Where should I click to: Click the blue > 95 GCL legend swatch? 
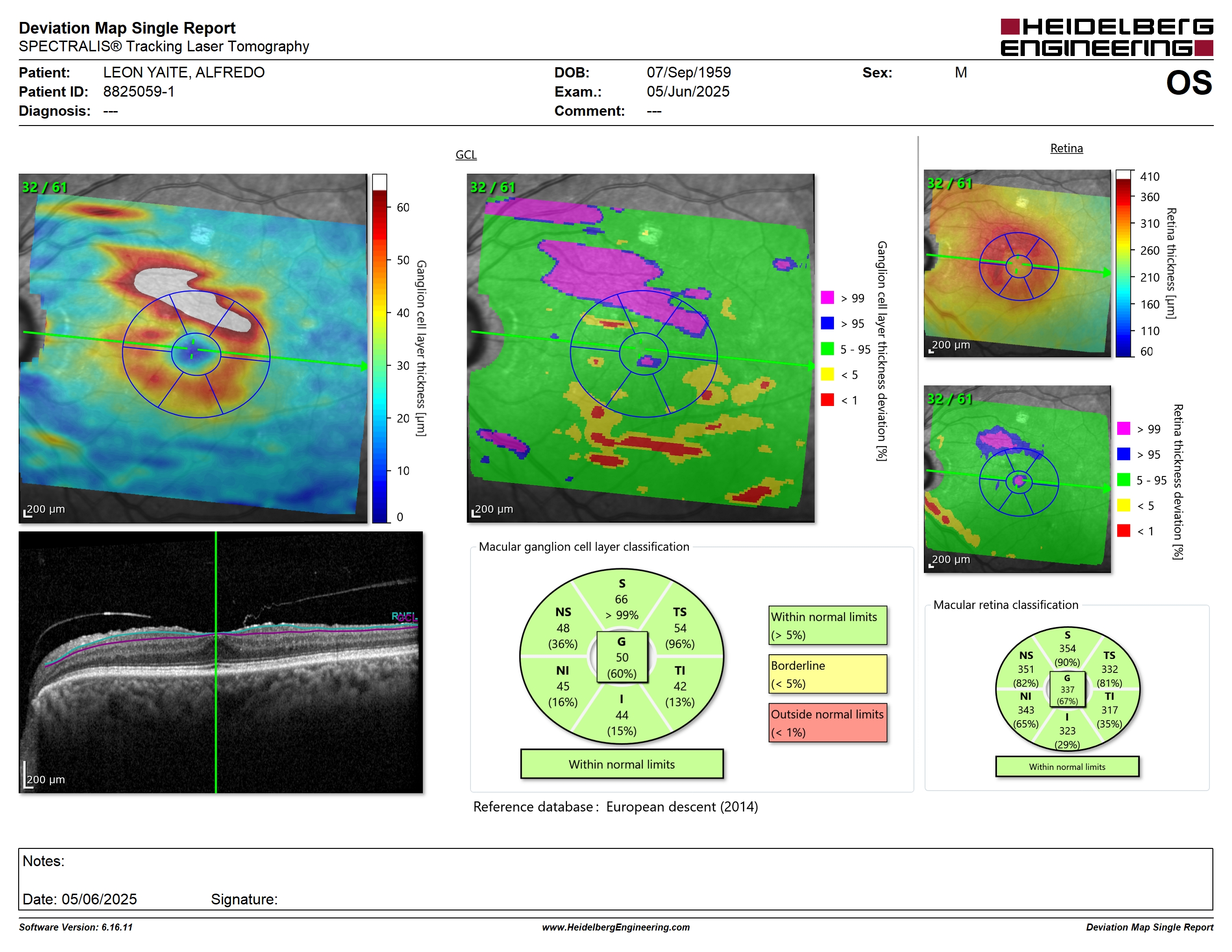[x=827, y=322]
